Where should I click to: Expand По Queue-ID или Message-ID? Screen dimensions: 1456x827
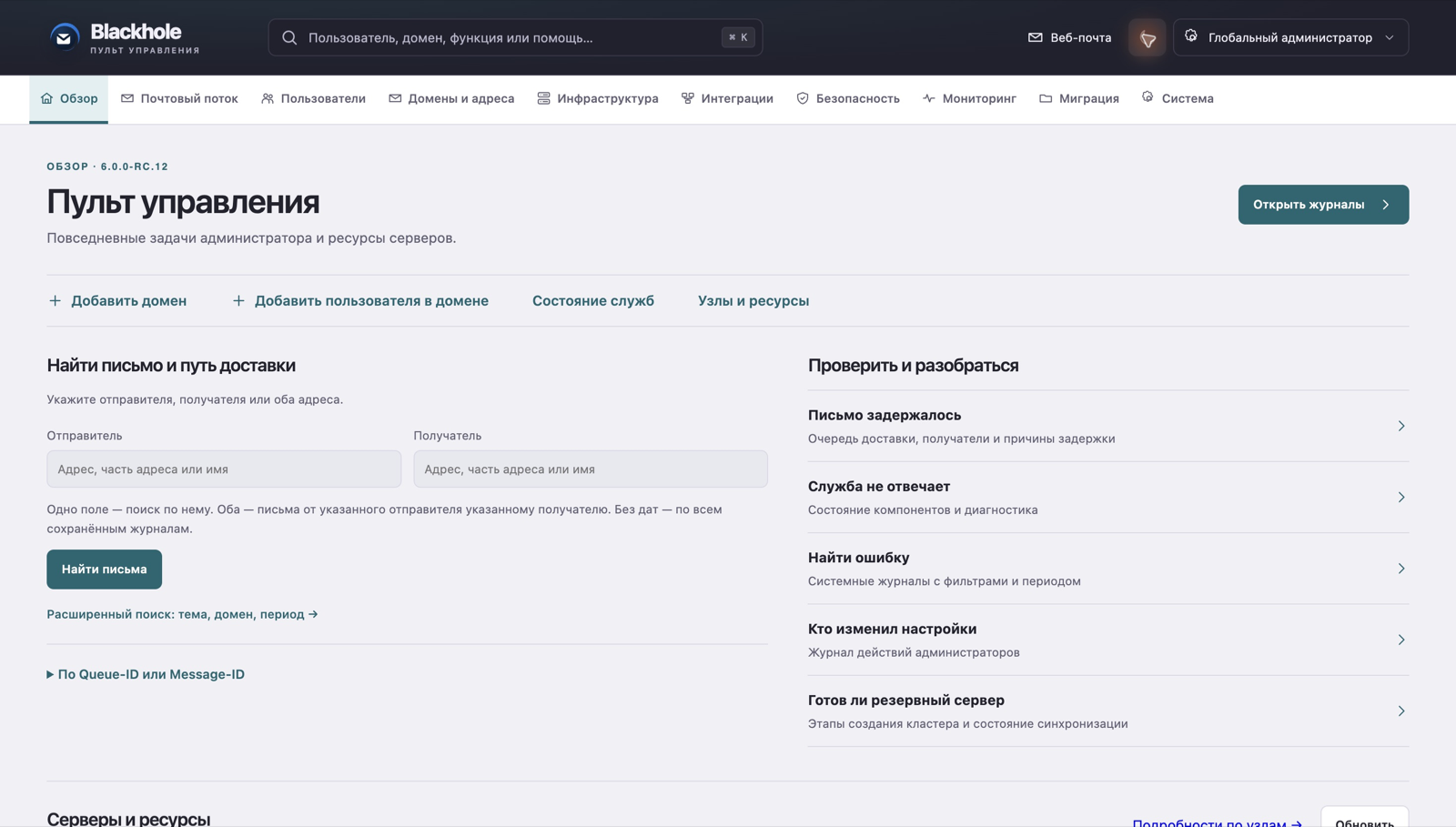click(146, 674)
